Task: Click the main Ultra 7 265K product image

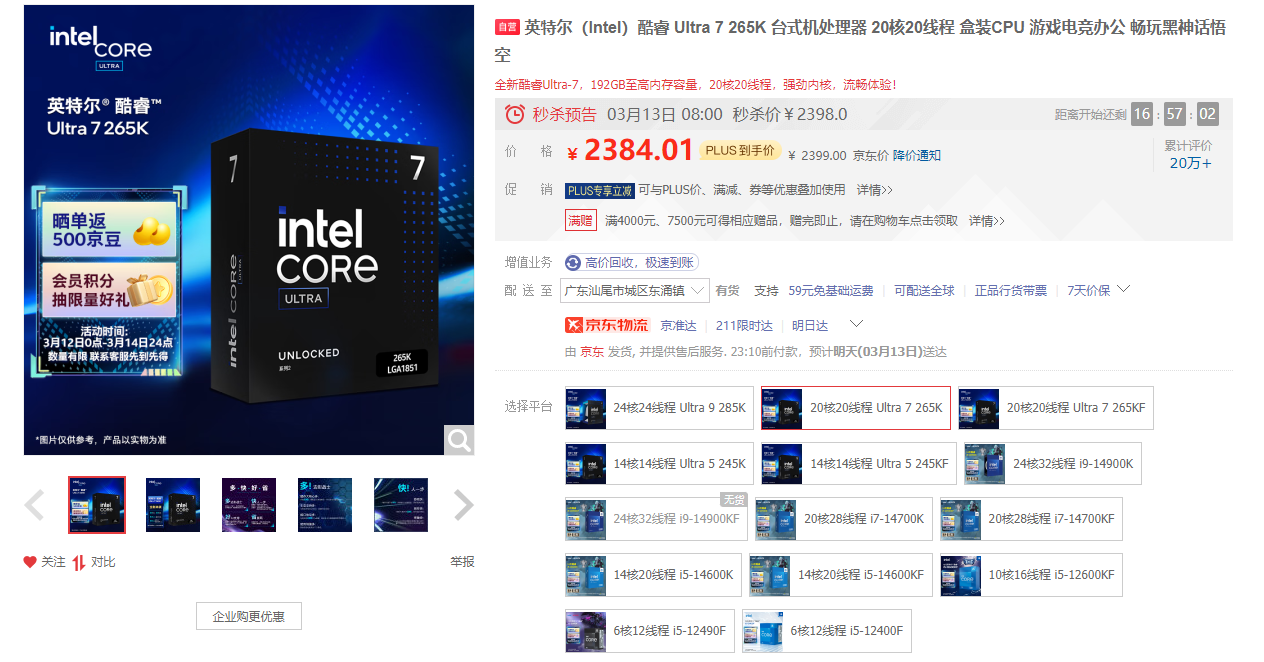Action: click(249, 230)
